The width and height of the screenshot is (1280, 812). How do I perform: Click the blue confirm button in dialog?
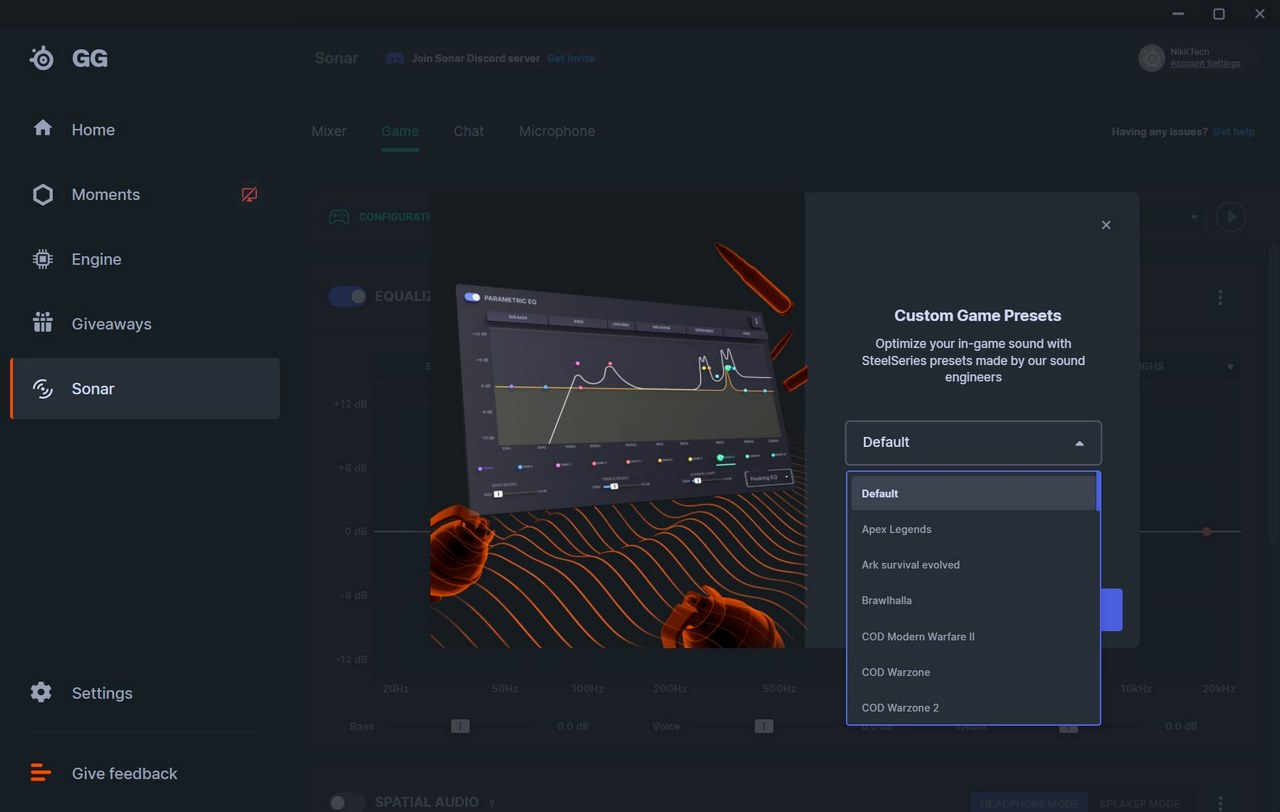(x=1111, y=609)
